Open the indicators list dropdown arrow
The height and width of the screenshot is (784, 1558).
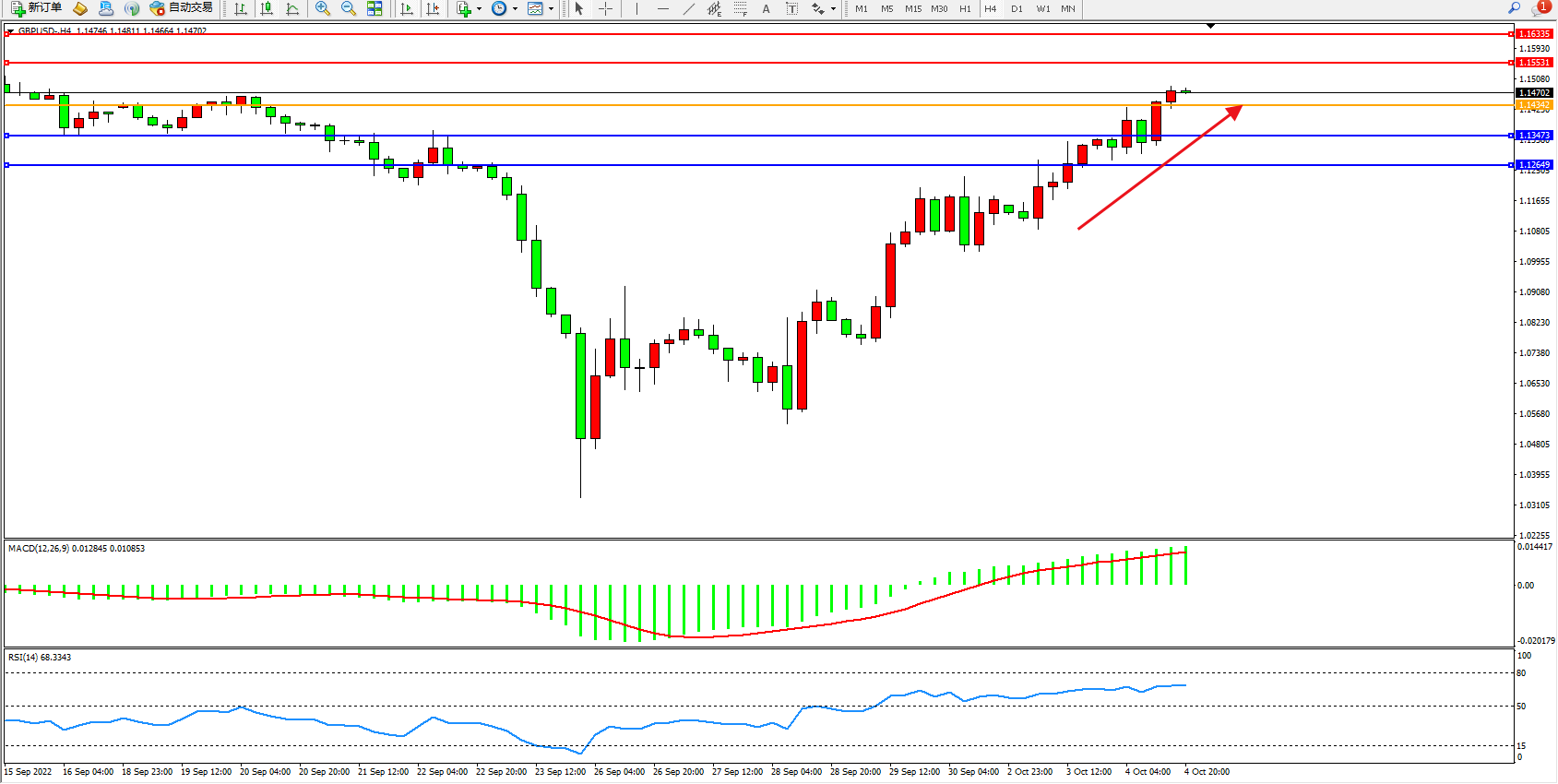point(479,9)
